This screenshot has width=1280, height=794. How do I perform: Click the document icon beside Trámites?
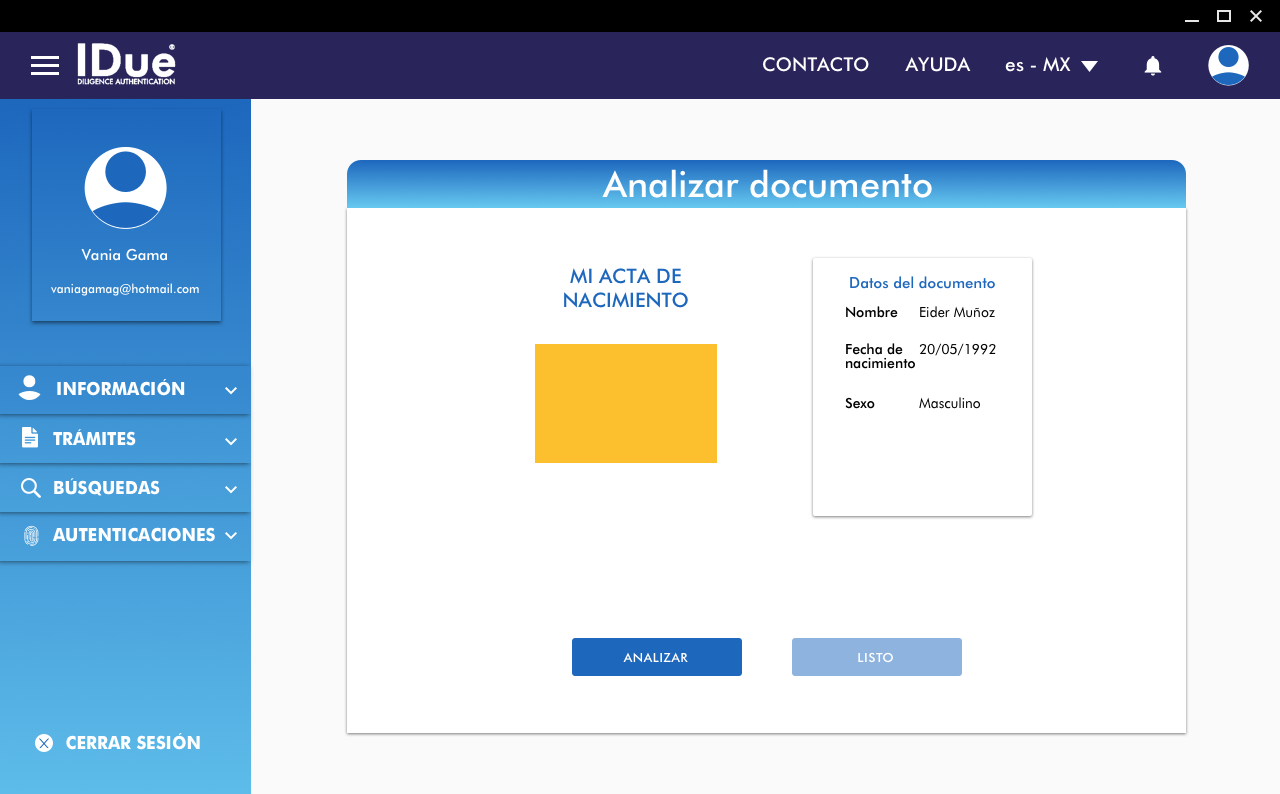click(30, 439)
